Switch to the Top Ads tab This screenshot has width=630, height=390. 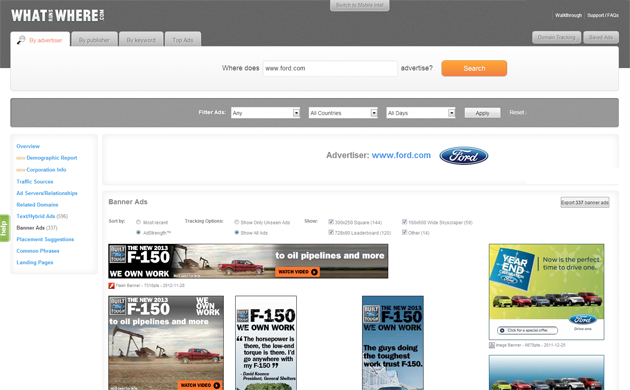tap(183, 40)
